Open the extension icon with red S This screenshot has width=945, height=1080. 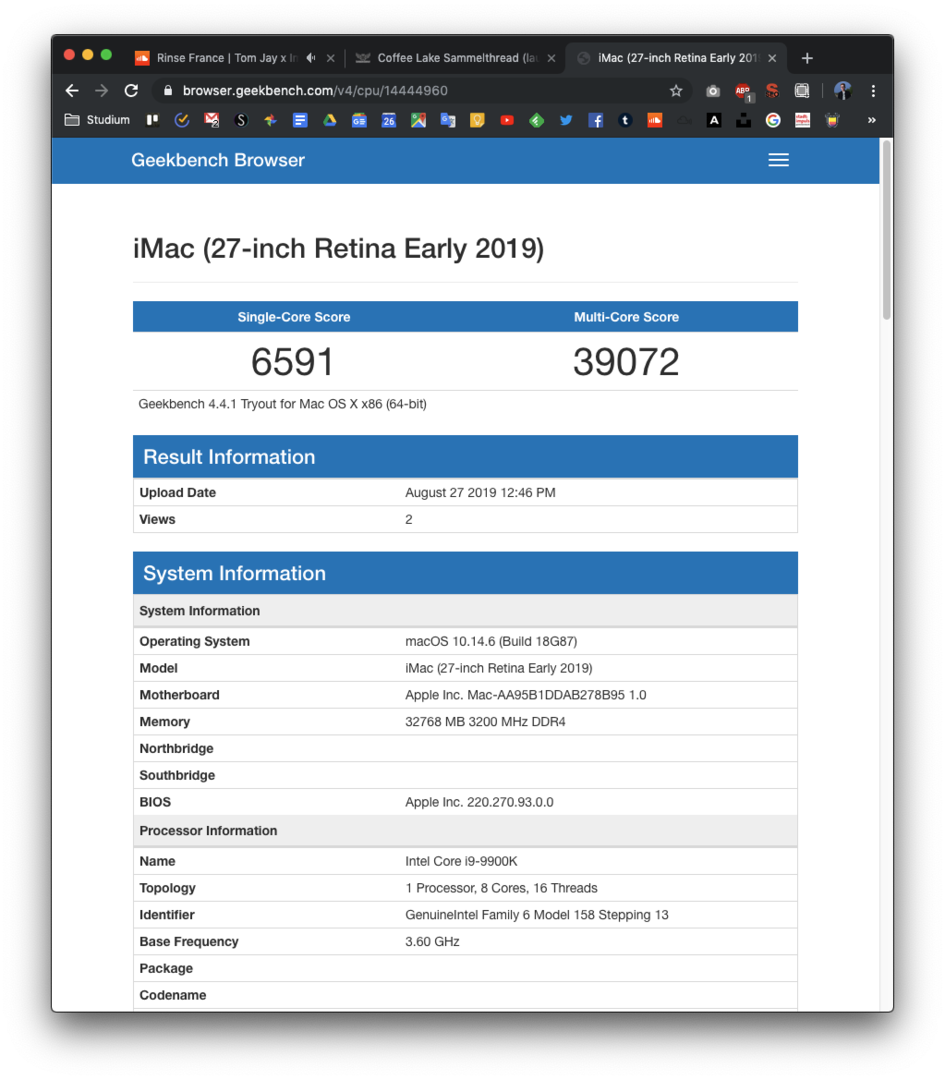click(772, 91)
